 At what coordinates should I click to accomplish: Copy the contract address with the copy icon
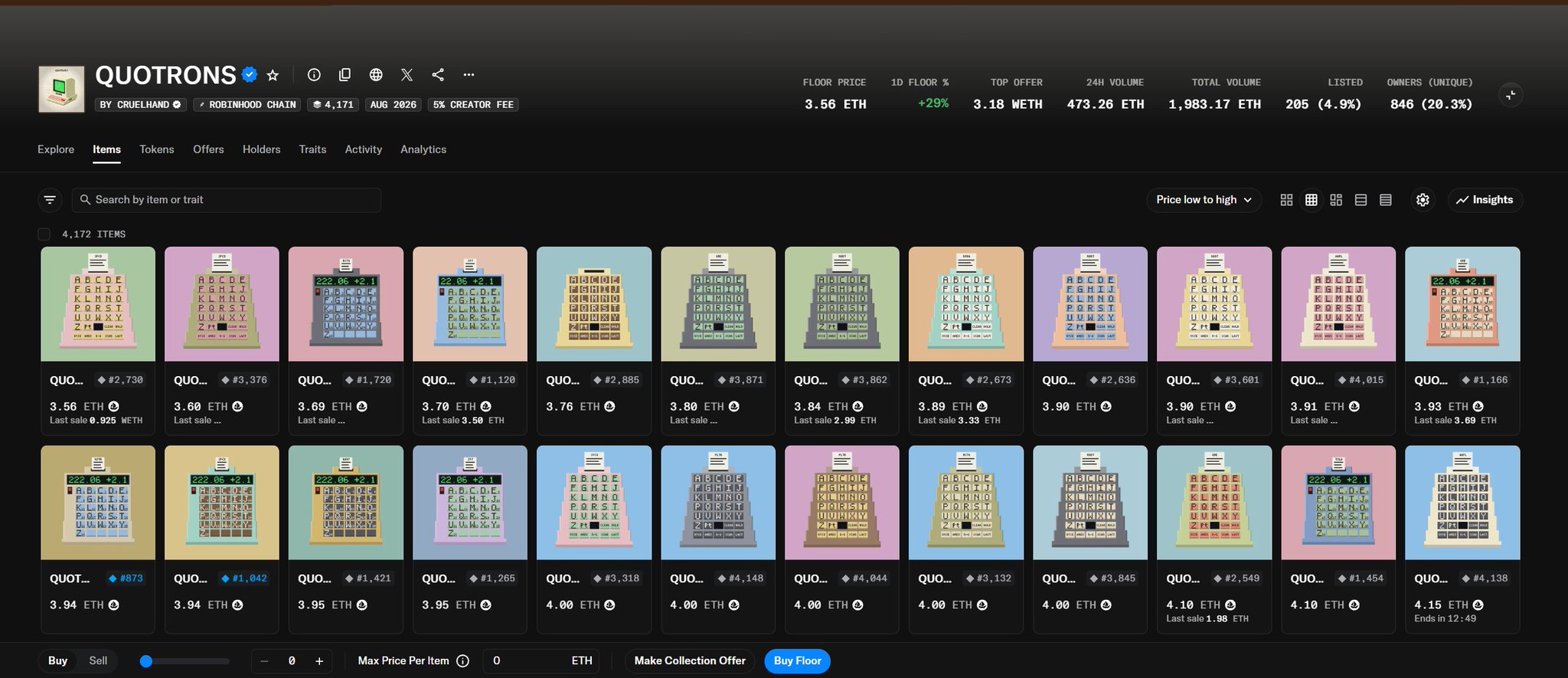pyautogui.click(x=345, y=74)
